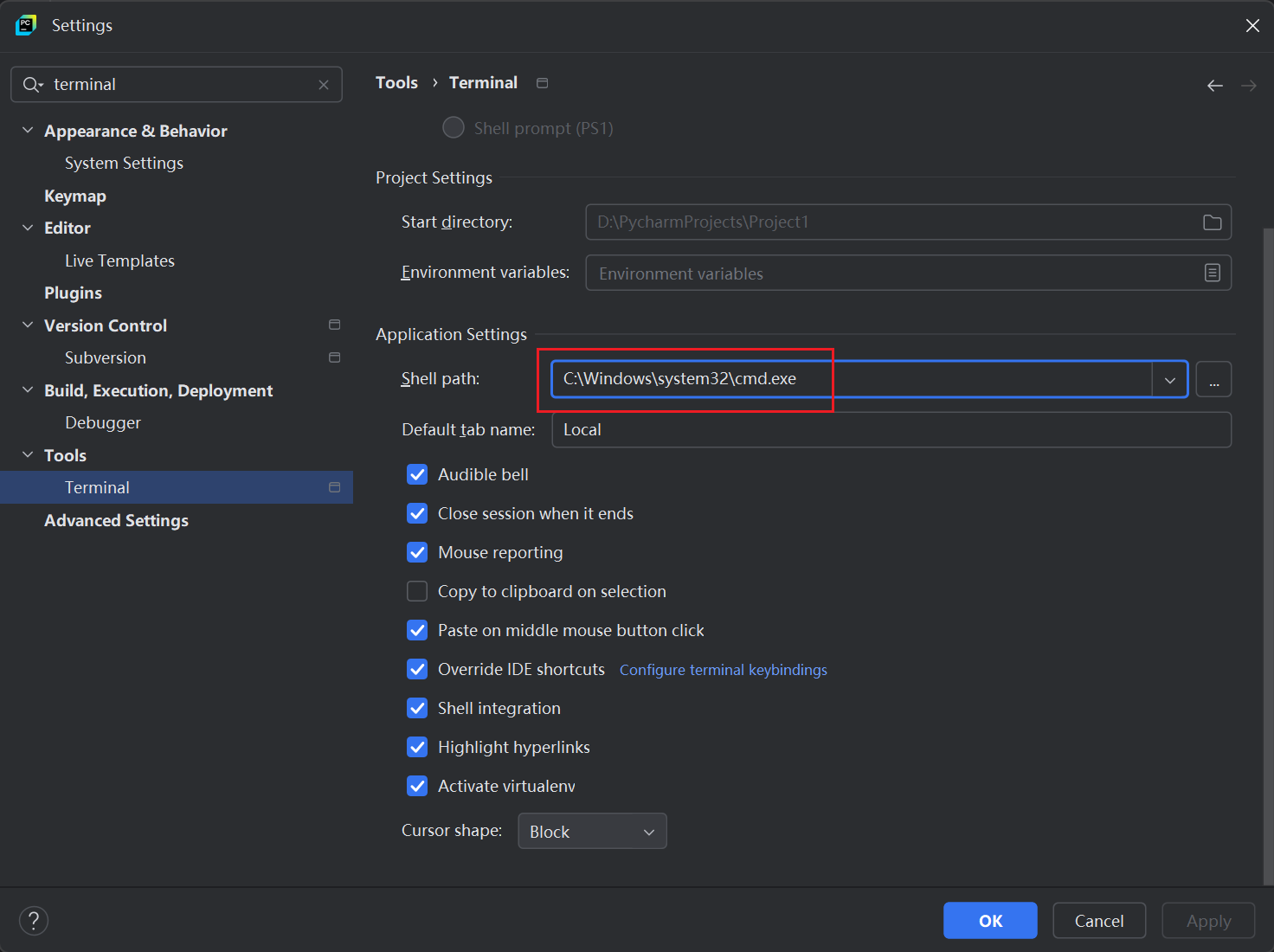Uncheck Close session when it ends
This screenshot has height=952, width=1274.
(417, 513)
